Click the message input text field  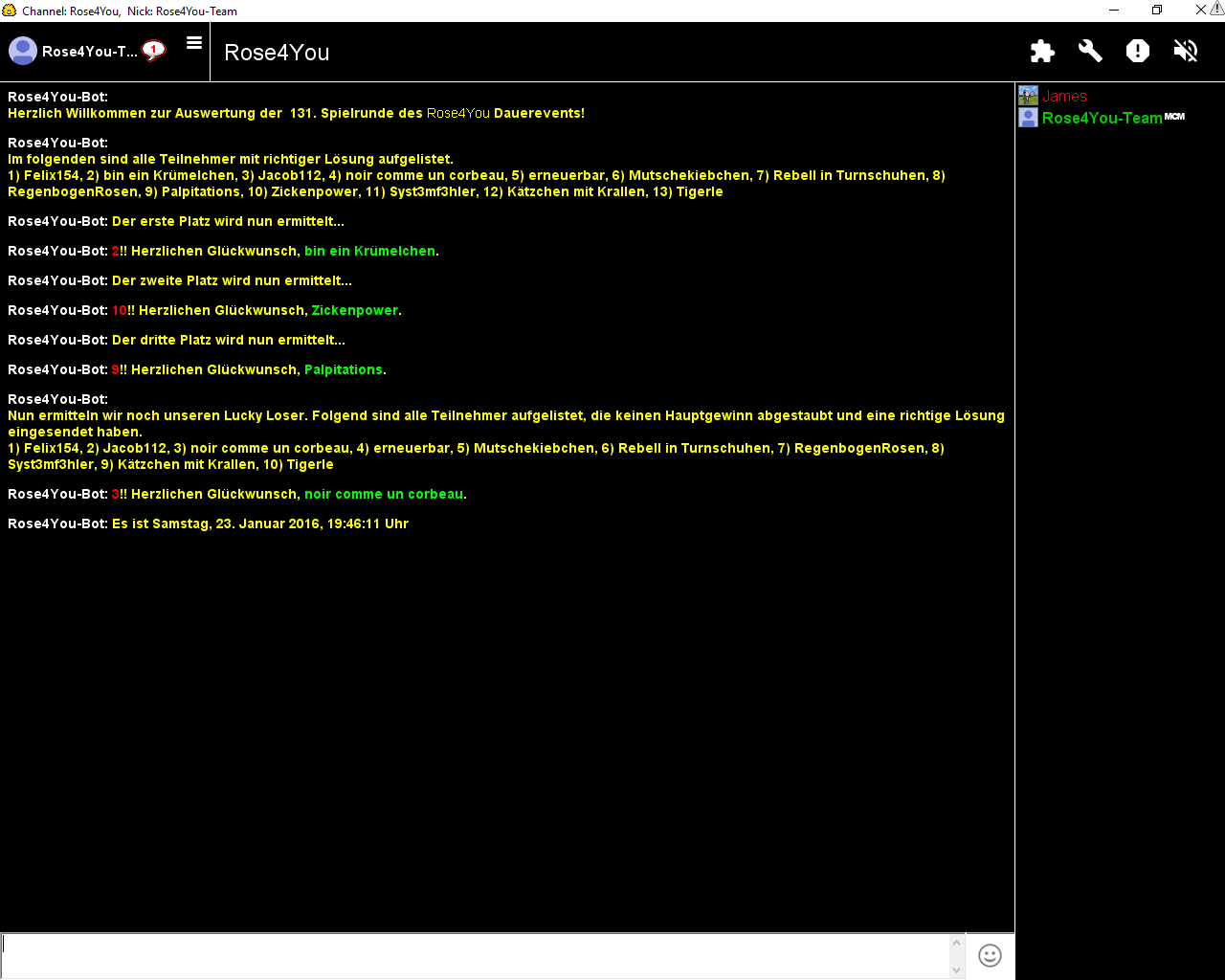tap(474, 955)
